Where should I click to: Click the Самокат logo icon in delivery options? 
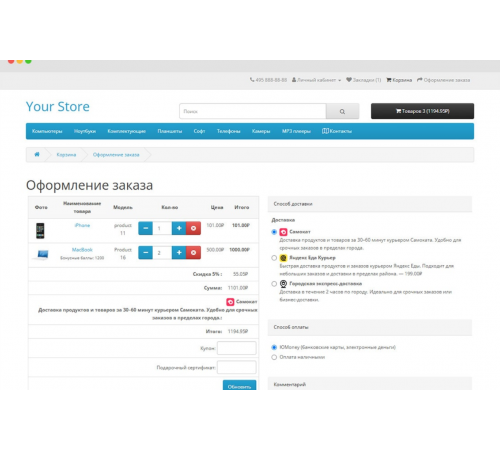click(x=283, y=232)
